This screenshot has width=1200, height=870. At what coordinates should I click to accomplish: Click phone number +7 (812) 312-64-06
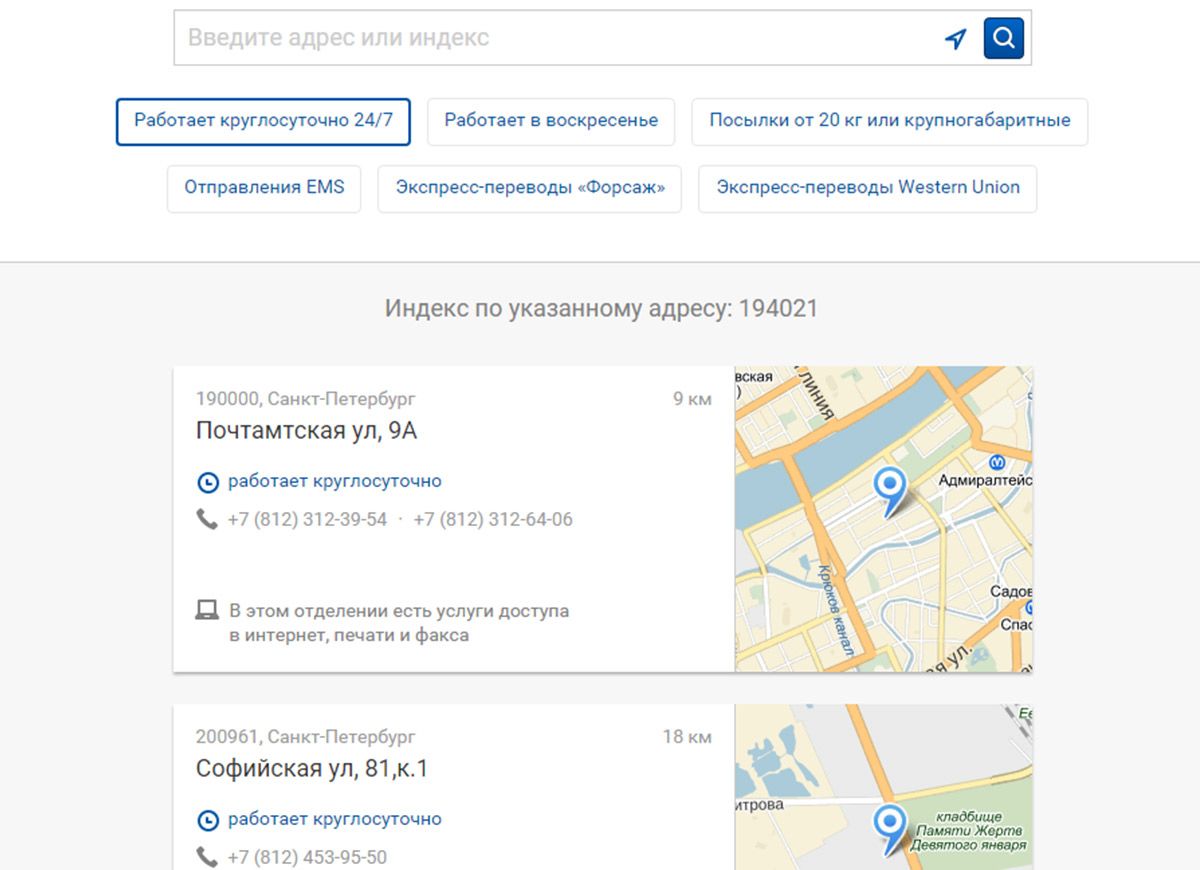[493, 519]
